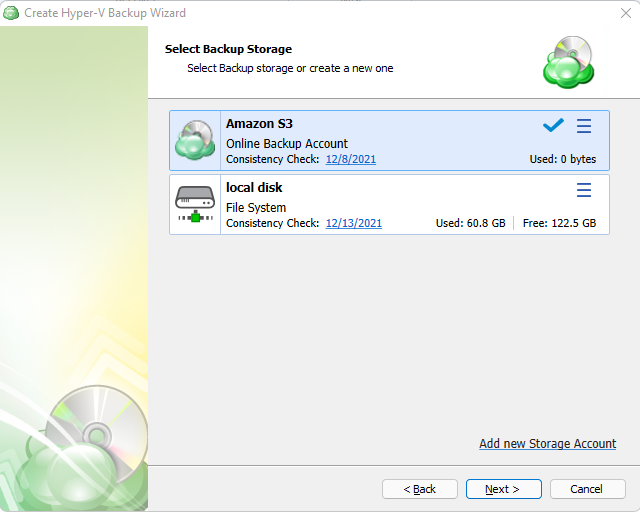Click Add new Storage Account link
640x512 pixels.
pyautogui.click(x=547, y=443)
